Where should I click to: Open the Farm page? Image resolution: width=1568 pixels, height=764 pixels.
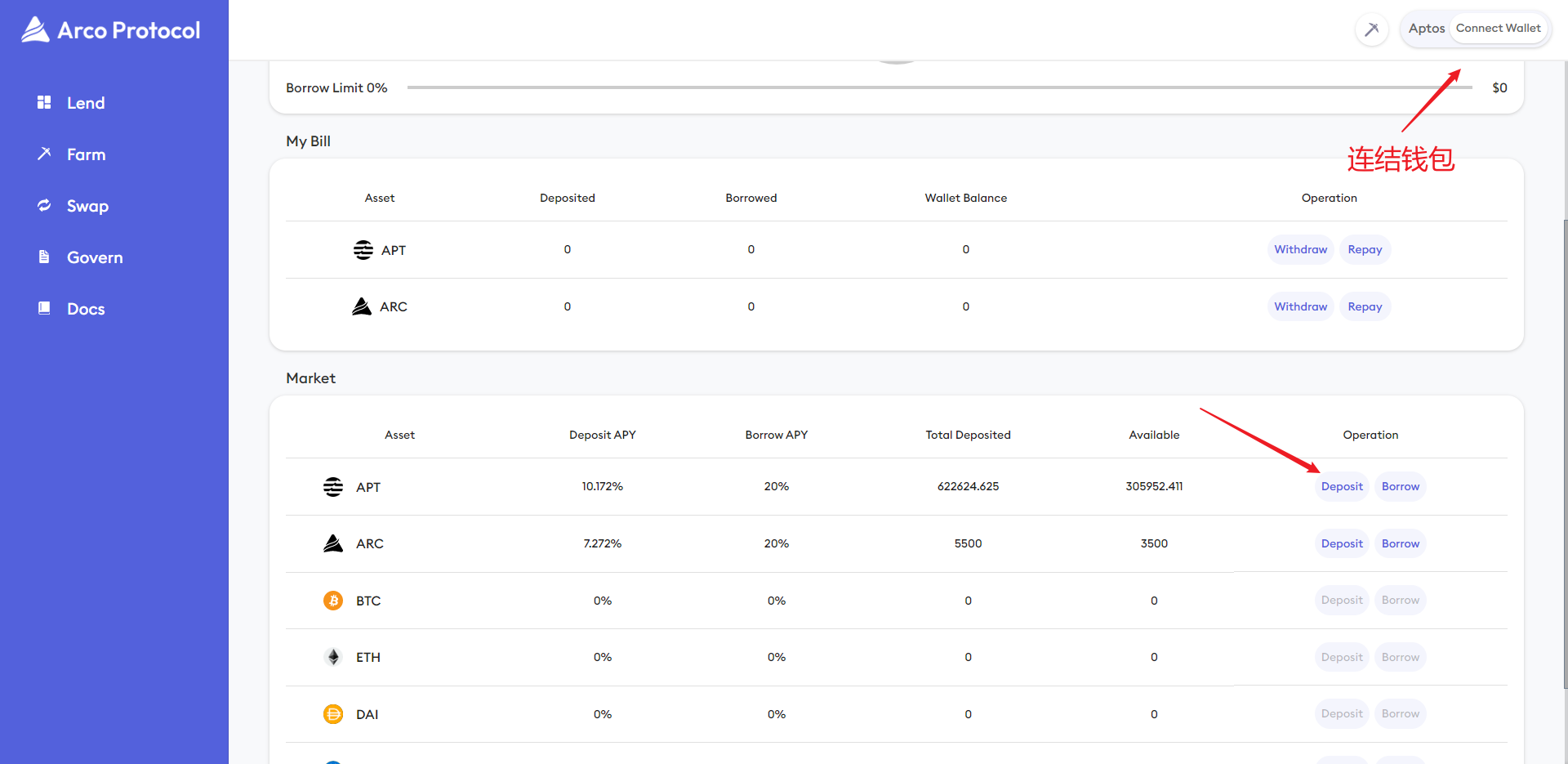(86, 154)
